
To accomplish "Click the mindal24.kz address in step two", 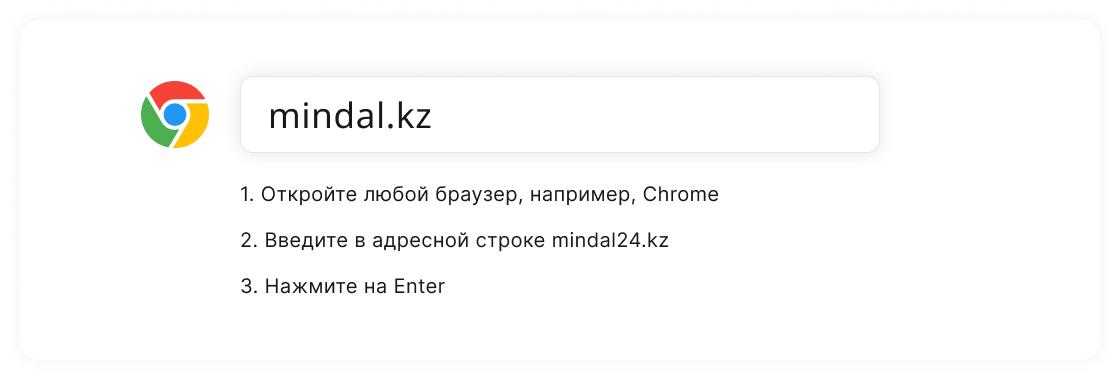I will (610, 241).
